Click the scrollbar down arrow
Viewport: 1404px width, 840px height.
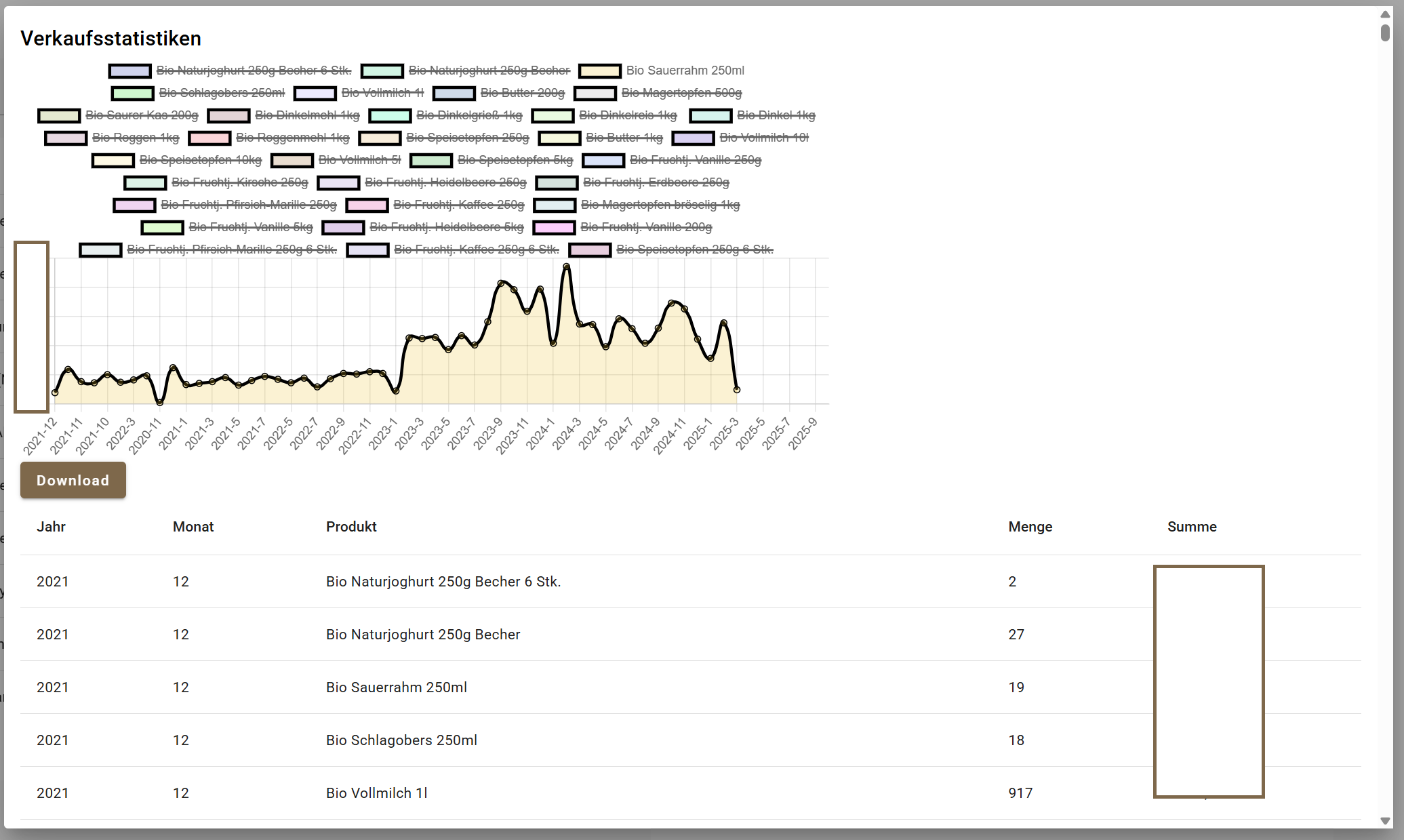click(1385, 820)
